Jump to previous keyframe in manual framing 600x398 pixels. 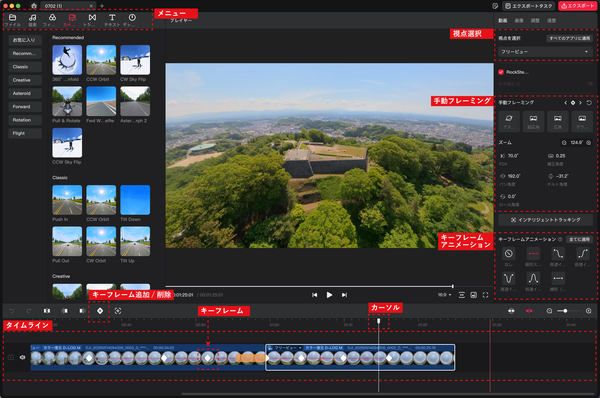(566, 103)
